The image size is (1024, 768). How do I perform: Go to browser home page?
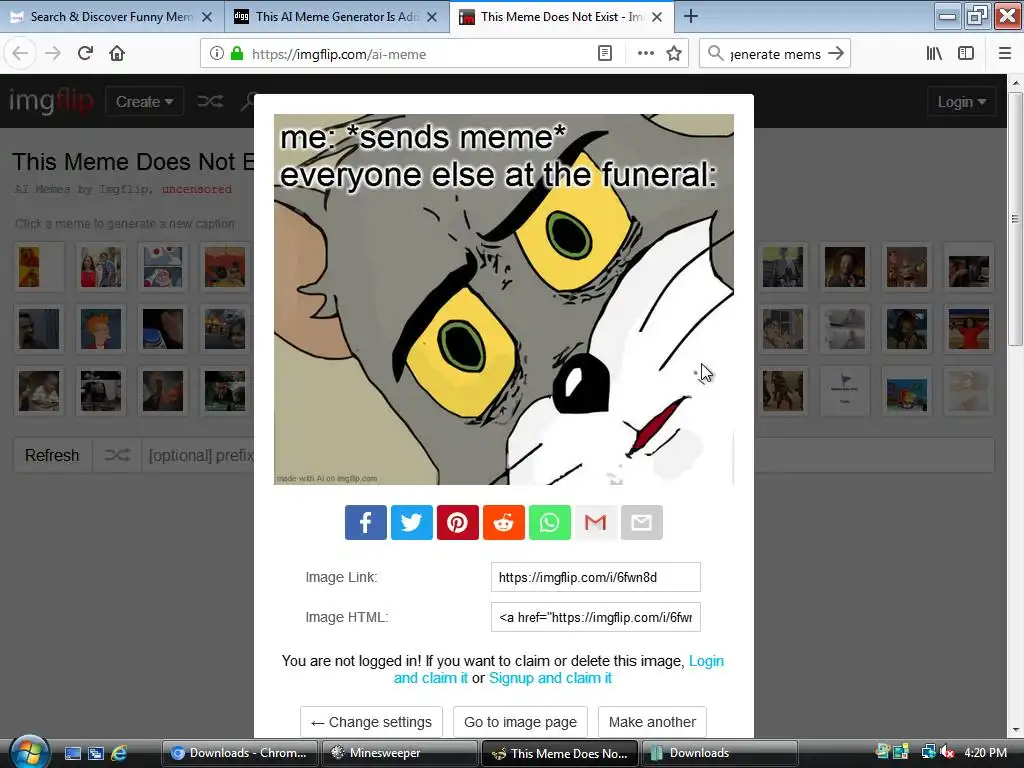[117, 53]
